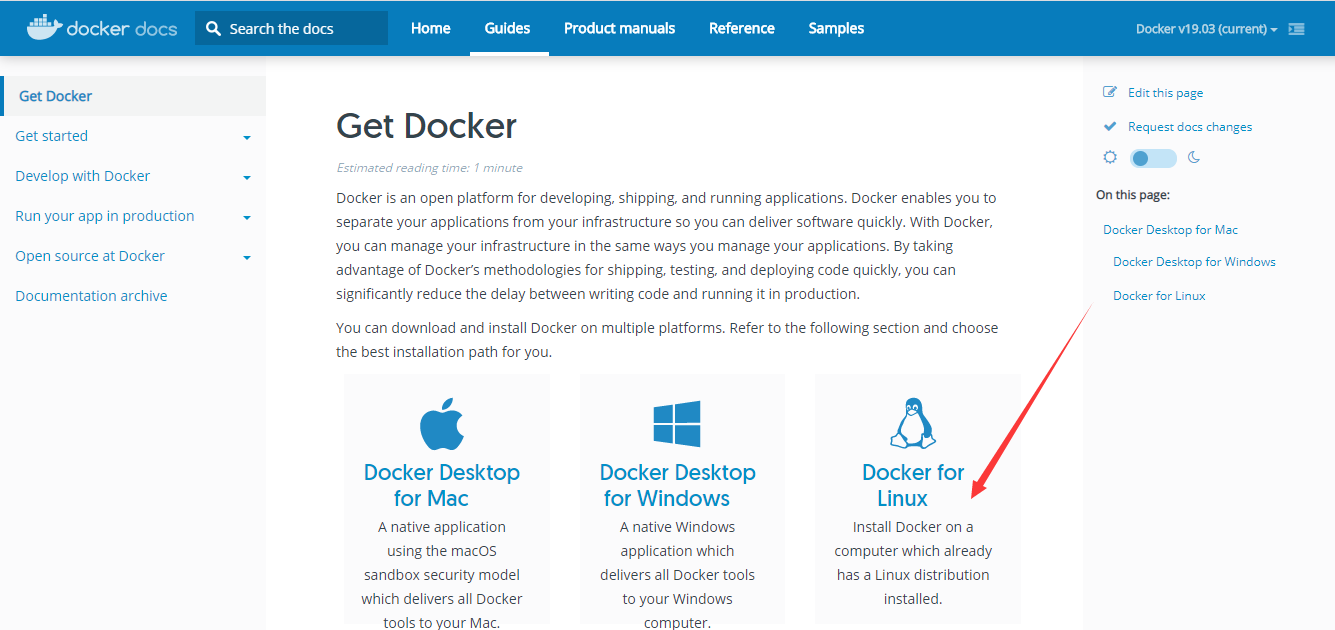Click the Edit this page pencil icon
Image resolution: width=1335 pixels, height=630 pixels.
tap(1110, 92)
